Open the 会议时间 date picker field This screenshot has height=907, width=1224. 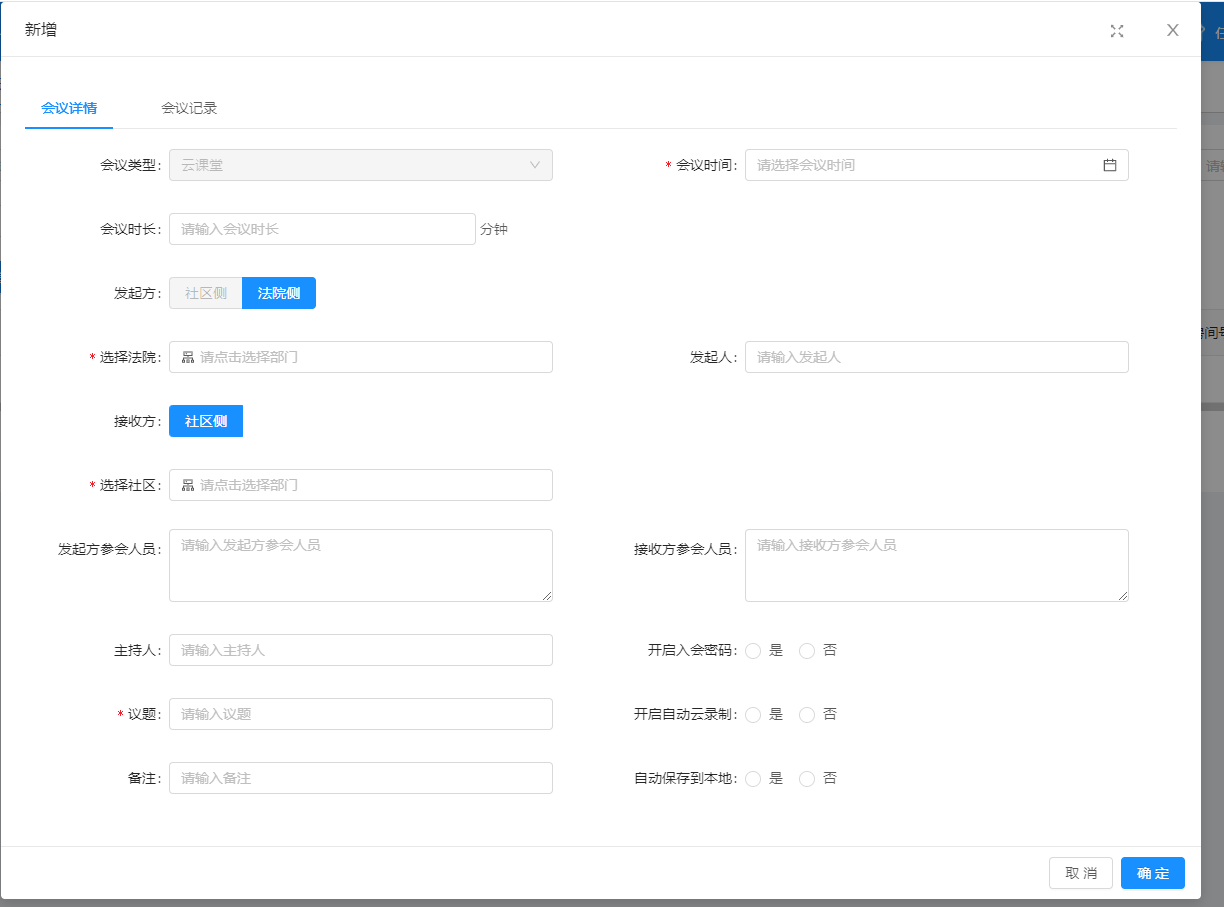(936, 165)
